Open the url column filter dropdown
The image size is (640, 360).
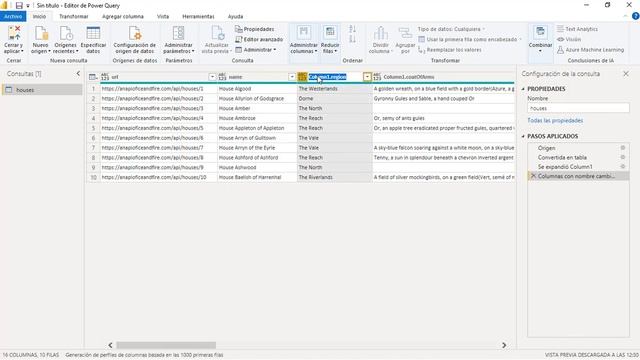(x=212, y=77)
